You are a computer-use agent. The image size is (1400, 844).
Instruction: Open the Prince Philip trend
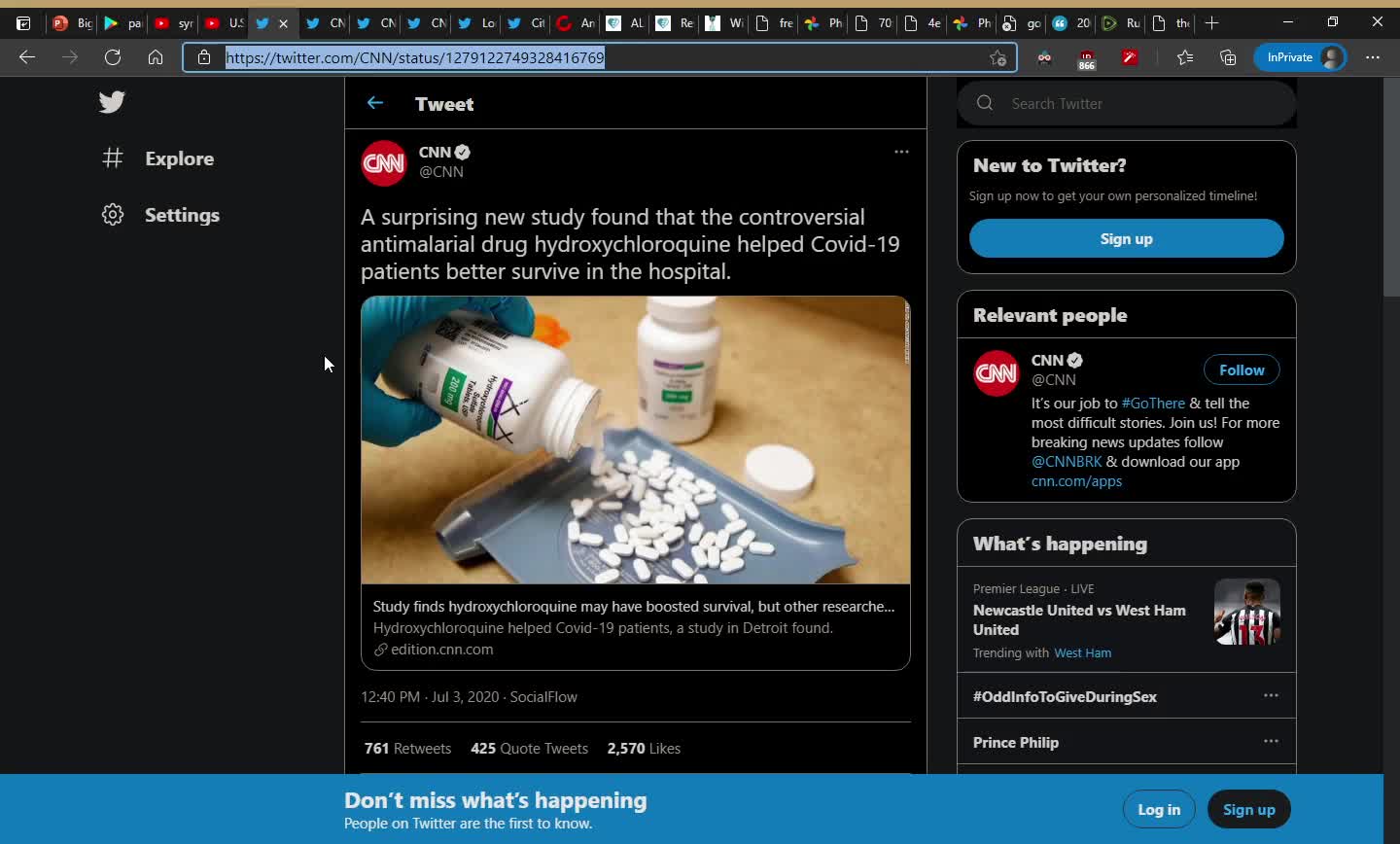[x=1016, y=742]
